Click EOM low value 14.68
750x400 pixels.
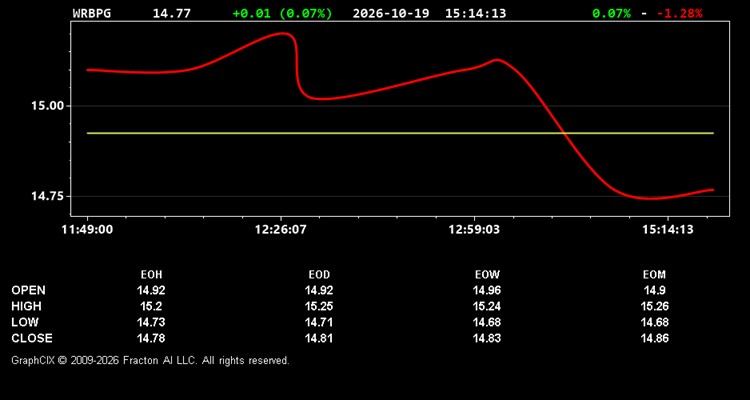pos(654,322)
